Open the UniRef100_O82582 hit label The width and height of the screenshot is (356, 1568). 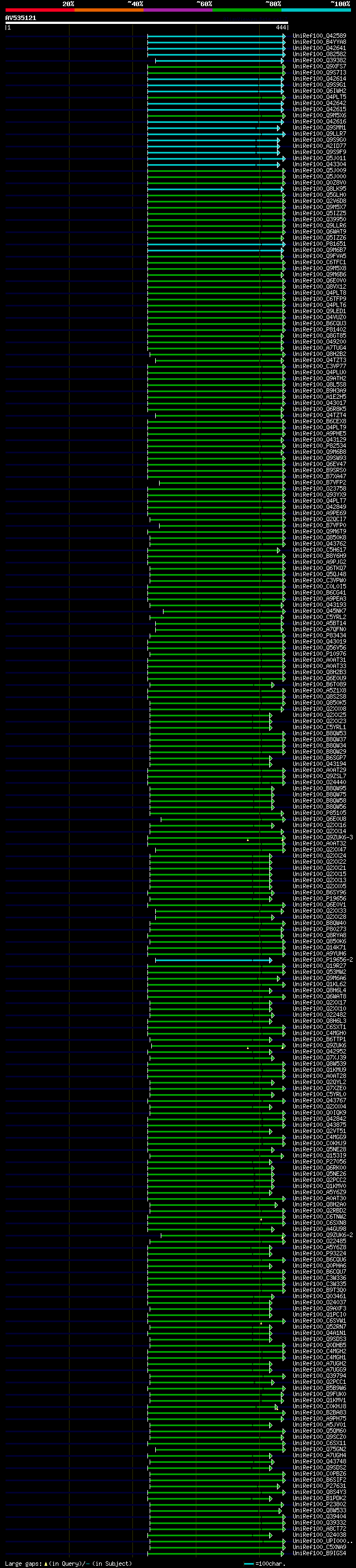pyautogui.click(x=319, y=54)
